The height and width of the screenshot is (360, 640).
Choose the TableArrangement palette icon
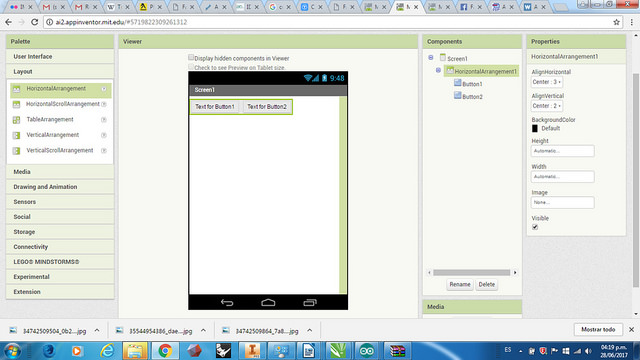point(16,120)
